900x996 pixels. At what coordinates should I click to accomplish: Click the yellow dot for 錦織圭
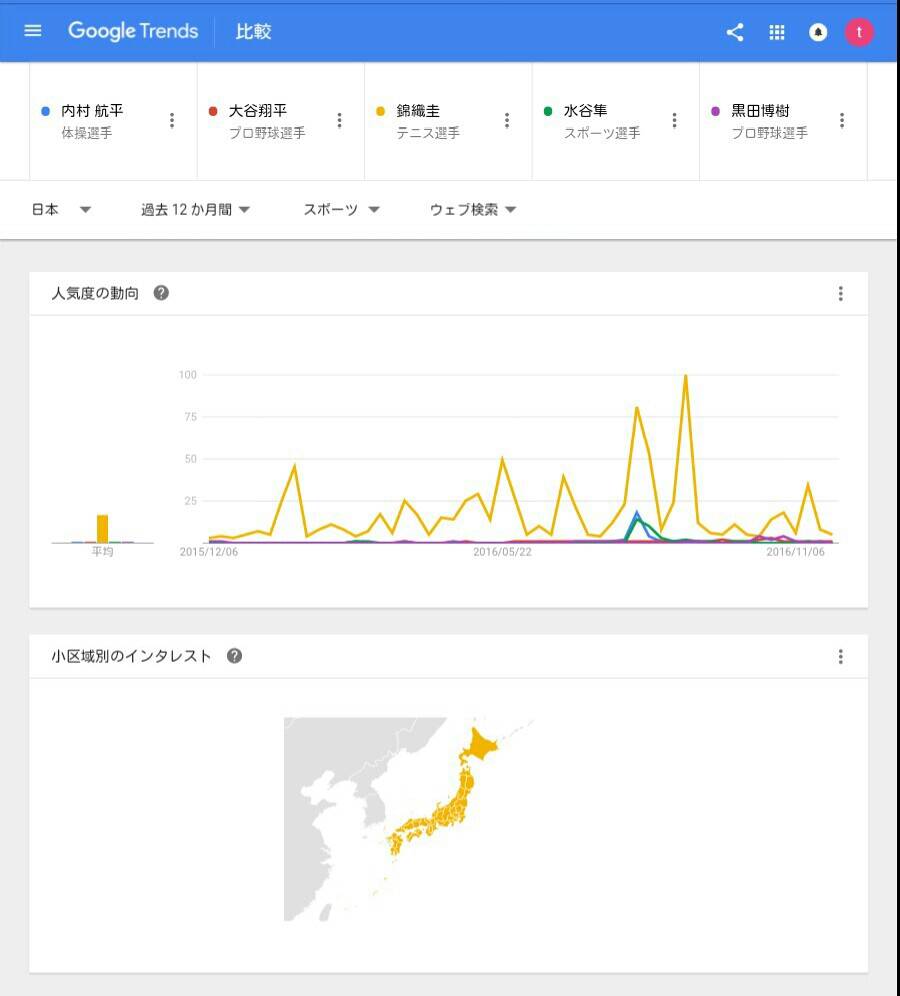[380, 111]
